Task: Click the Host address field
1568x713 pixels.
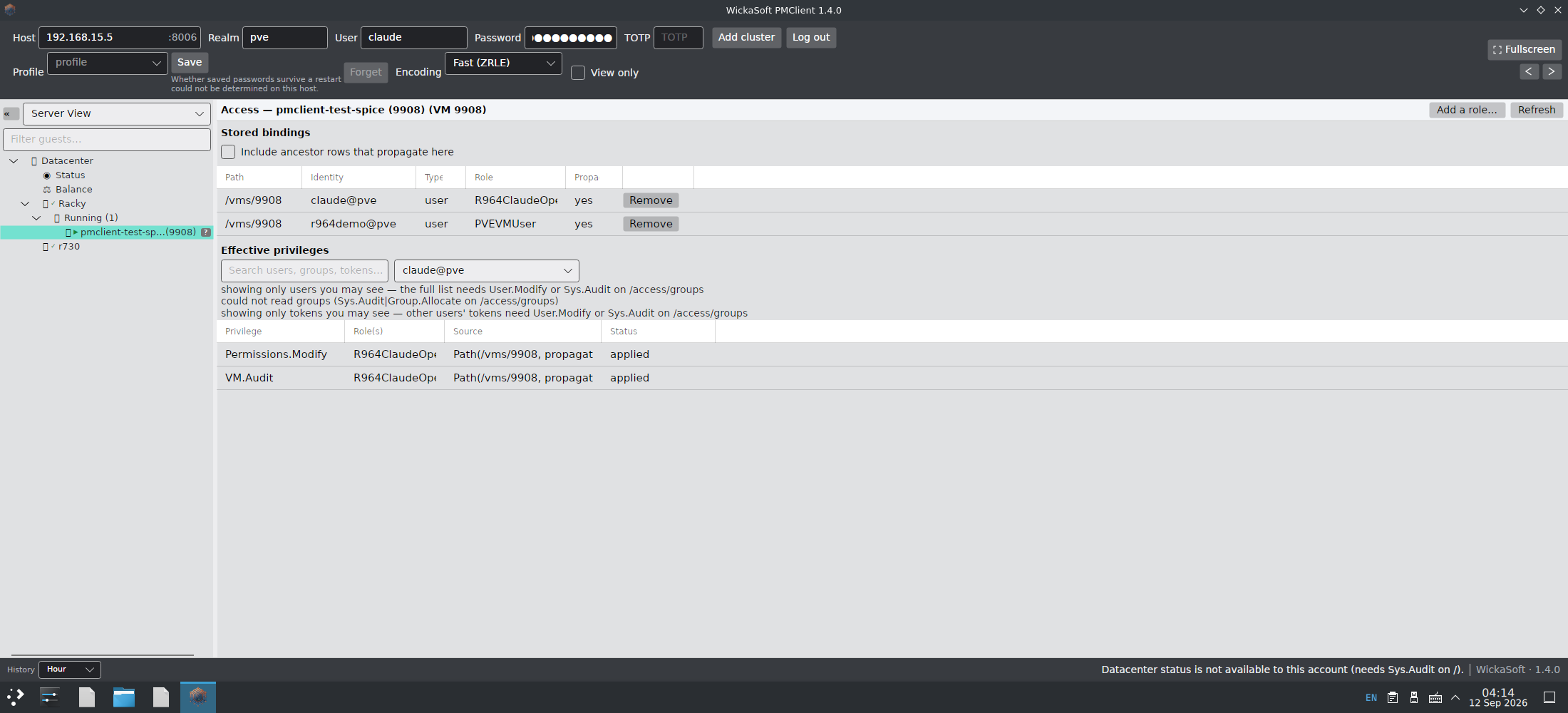Action: [119, 38]
